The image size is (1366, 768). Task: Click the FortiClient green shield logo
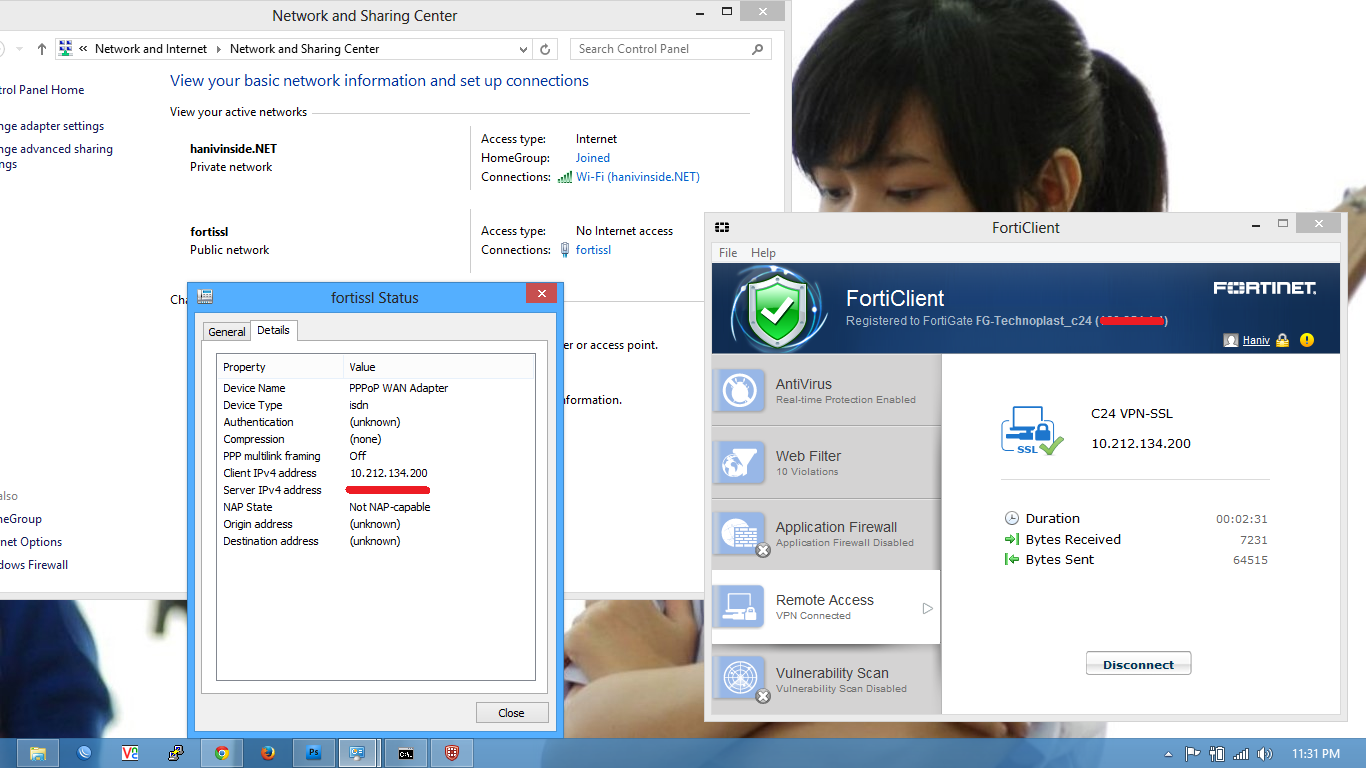coord(777,310)
